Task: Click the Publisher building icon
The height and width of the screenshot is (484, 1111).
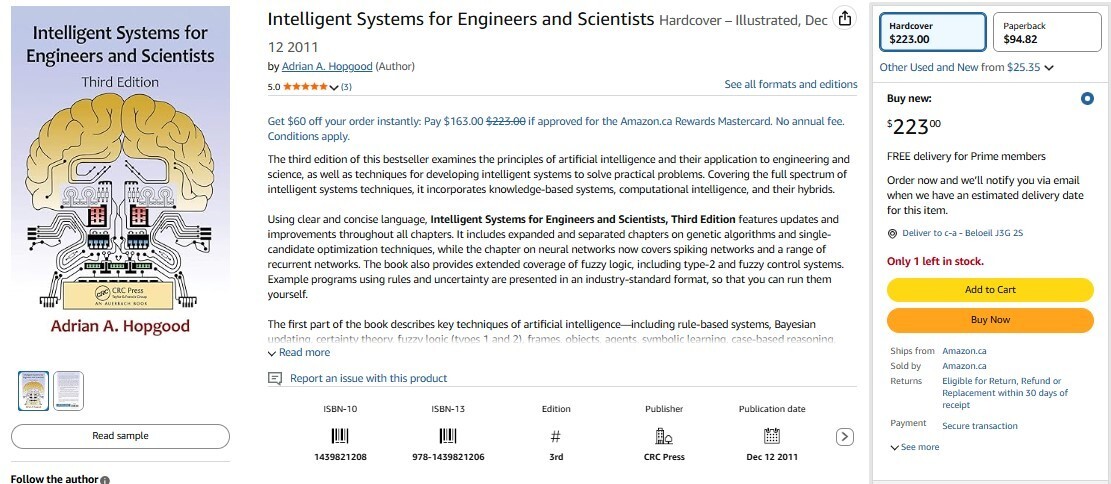Action: [x=664, y=436]
